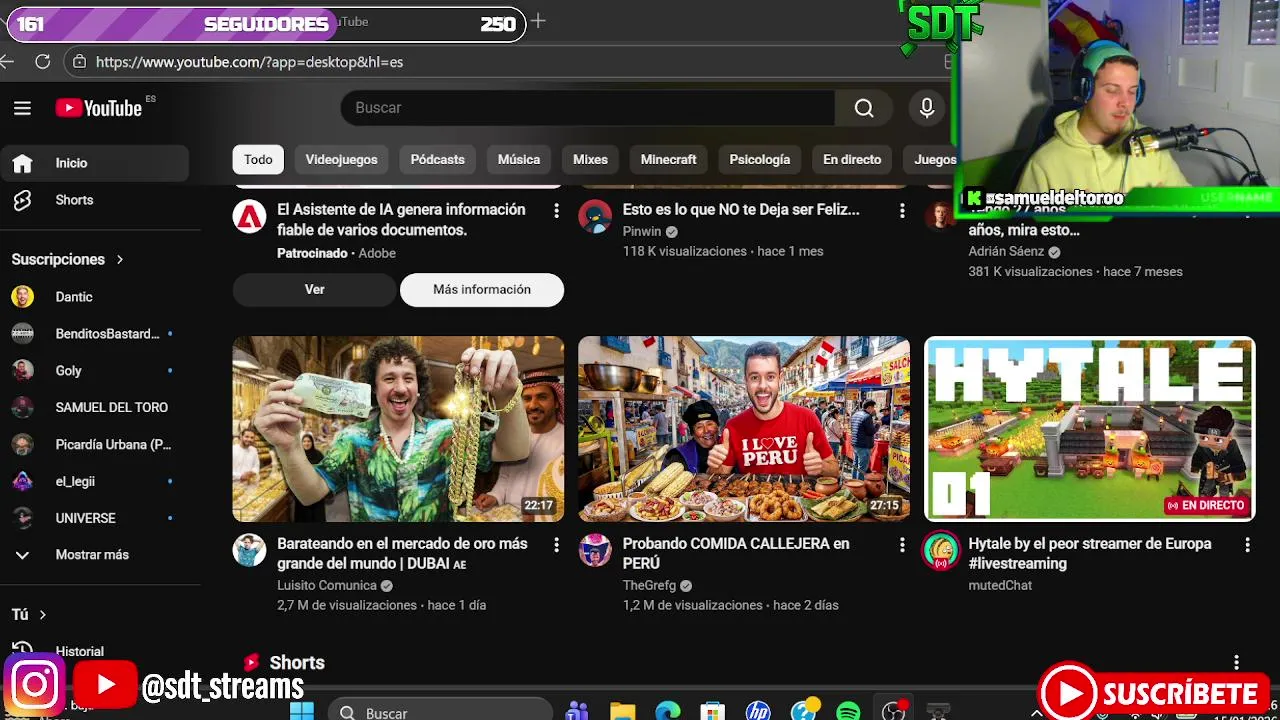
Task: Open title 'Esto es lo que NO te Deja ser Feliz'
Action: click(741, 210)
